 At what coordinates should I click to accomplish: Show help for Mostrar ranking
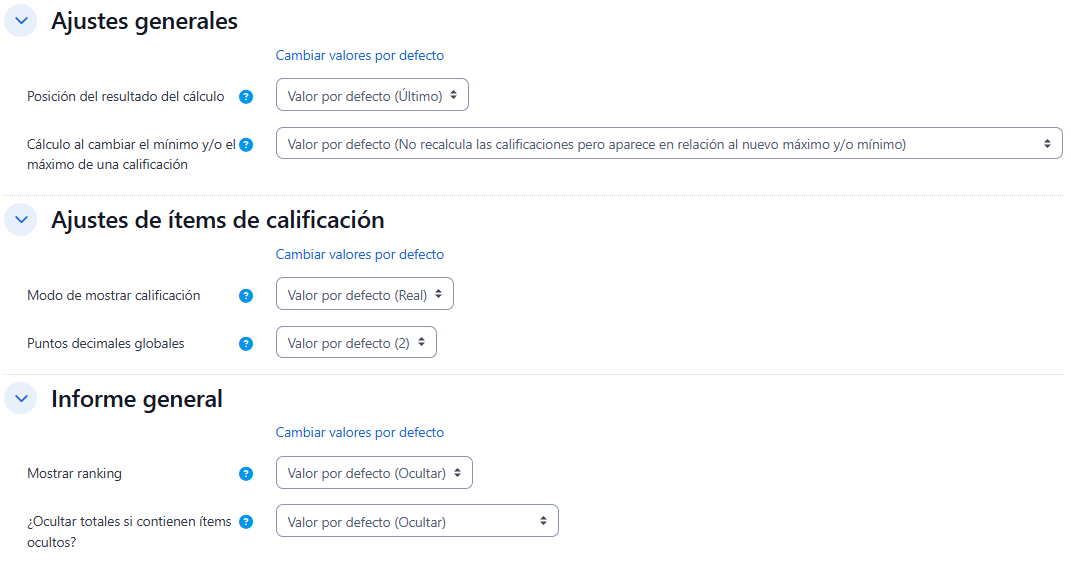[x=246, y=474]
